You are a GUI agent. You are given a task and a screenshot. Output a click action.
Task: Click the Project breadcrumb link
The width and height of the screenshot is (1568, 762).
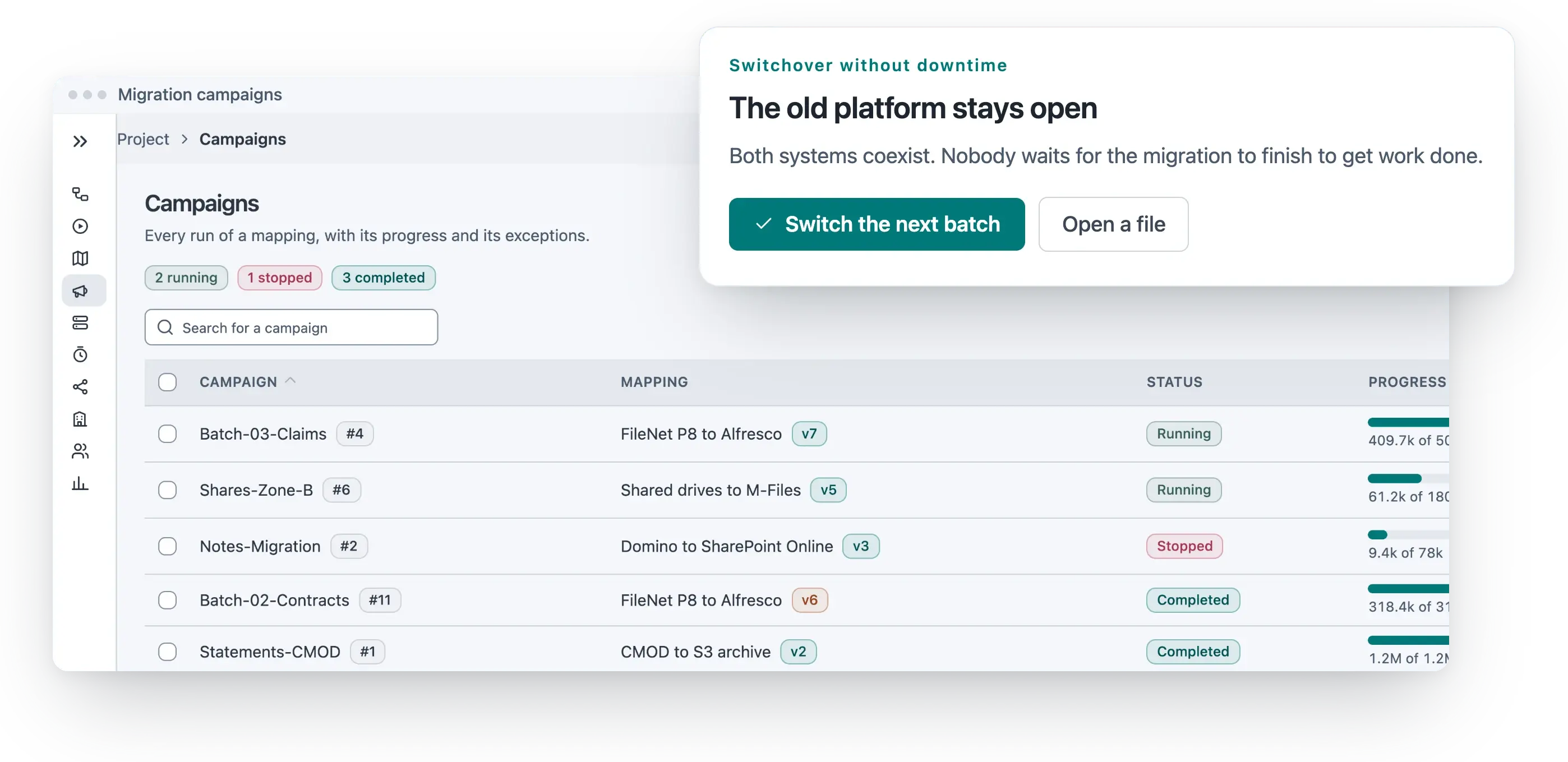click(x=143, y=140)
